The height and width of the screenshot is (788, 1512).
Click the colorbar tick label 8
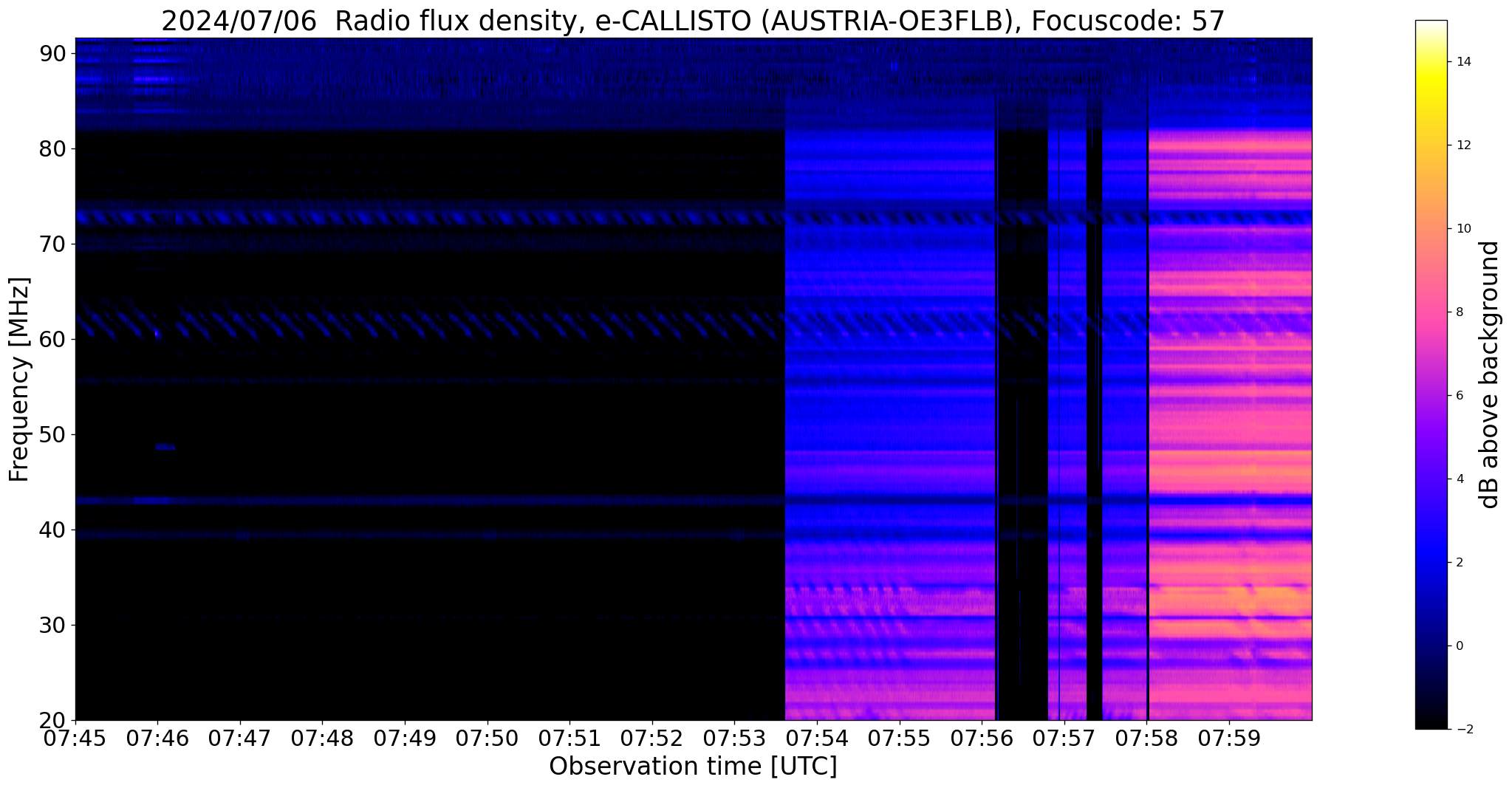click(x=1458, y=312)
